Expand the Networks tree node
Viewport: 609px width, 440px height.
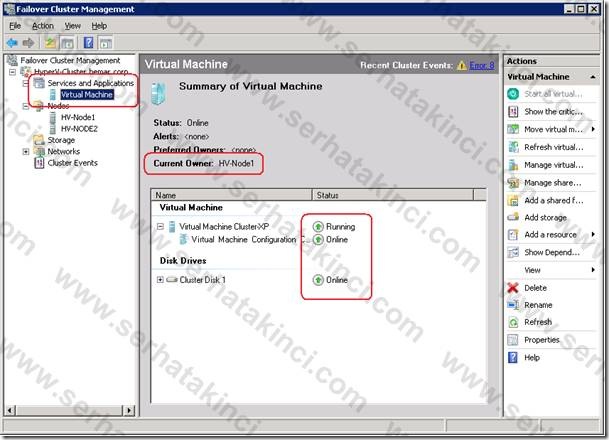(26, 151)
